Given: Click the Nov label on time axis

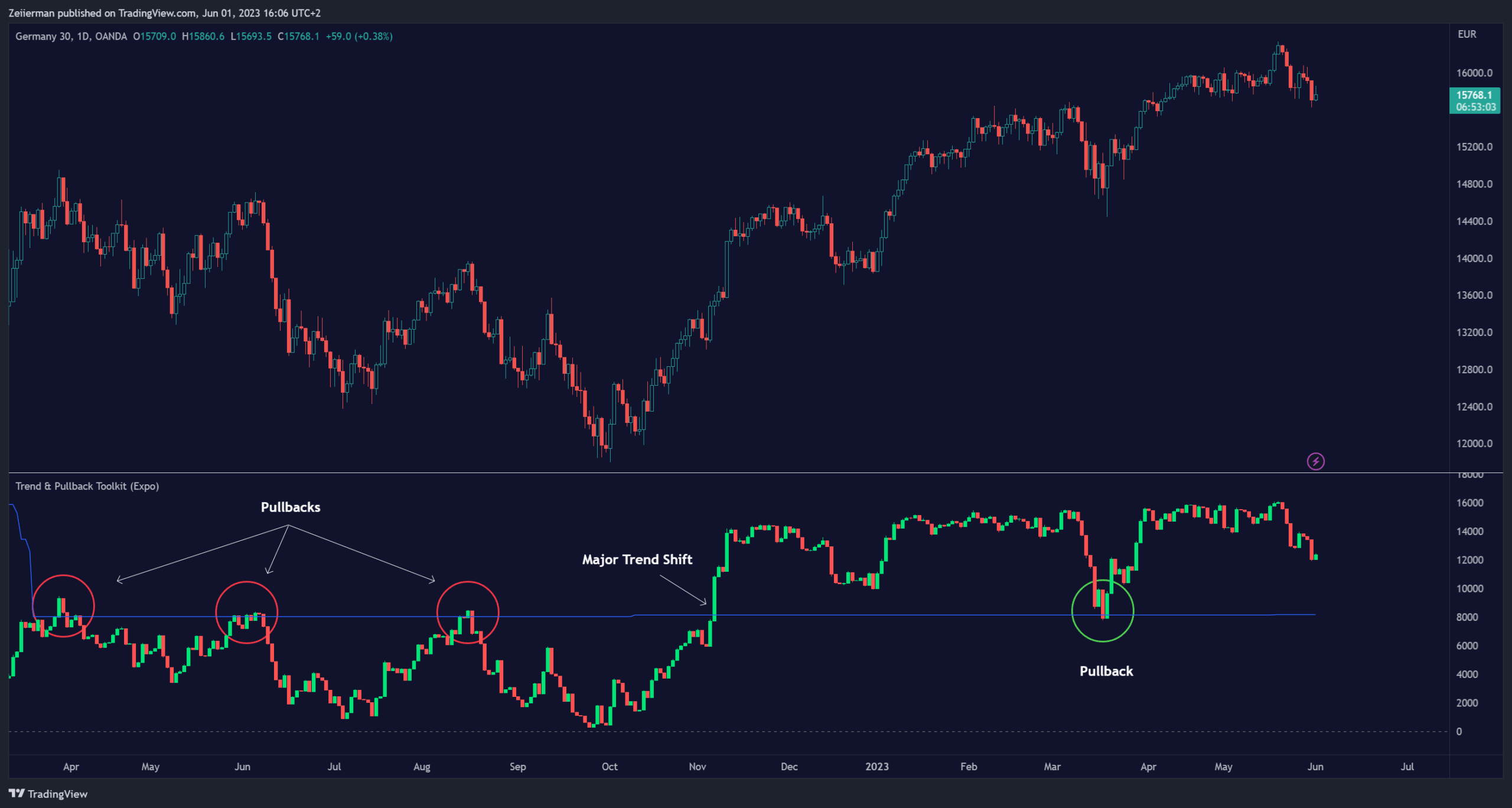Looking at the screenshot, I should click(x=698, y=767).
